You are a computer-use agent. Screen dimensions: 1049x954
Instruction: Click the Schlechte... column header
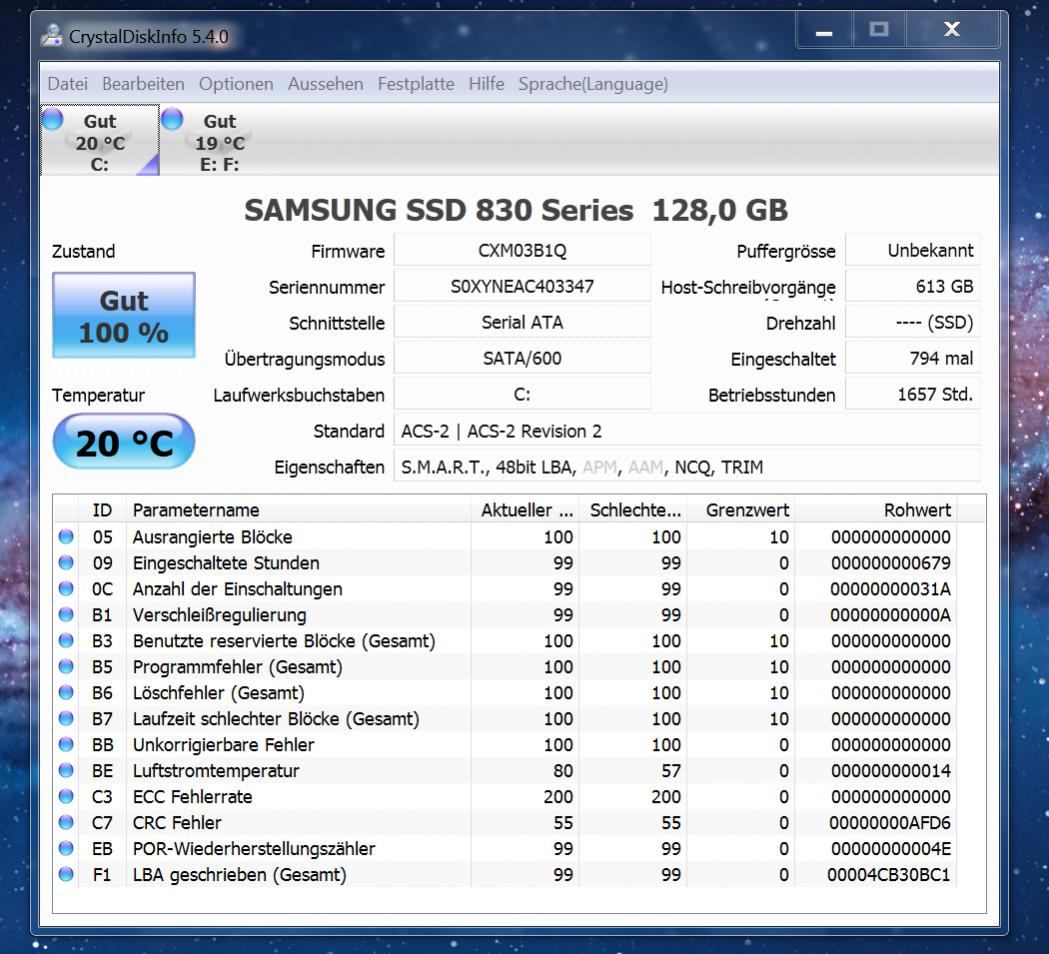(634, 510)
